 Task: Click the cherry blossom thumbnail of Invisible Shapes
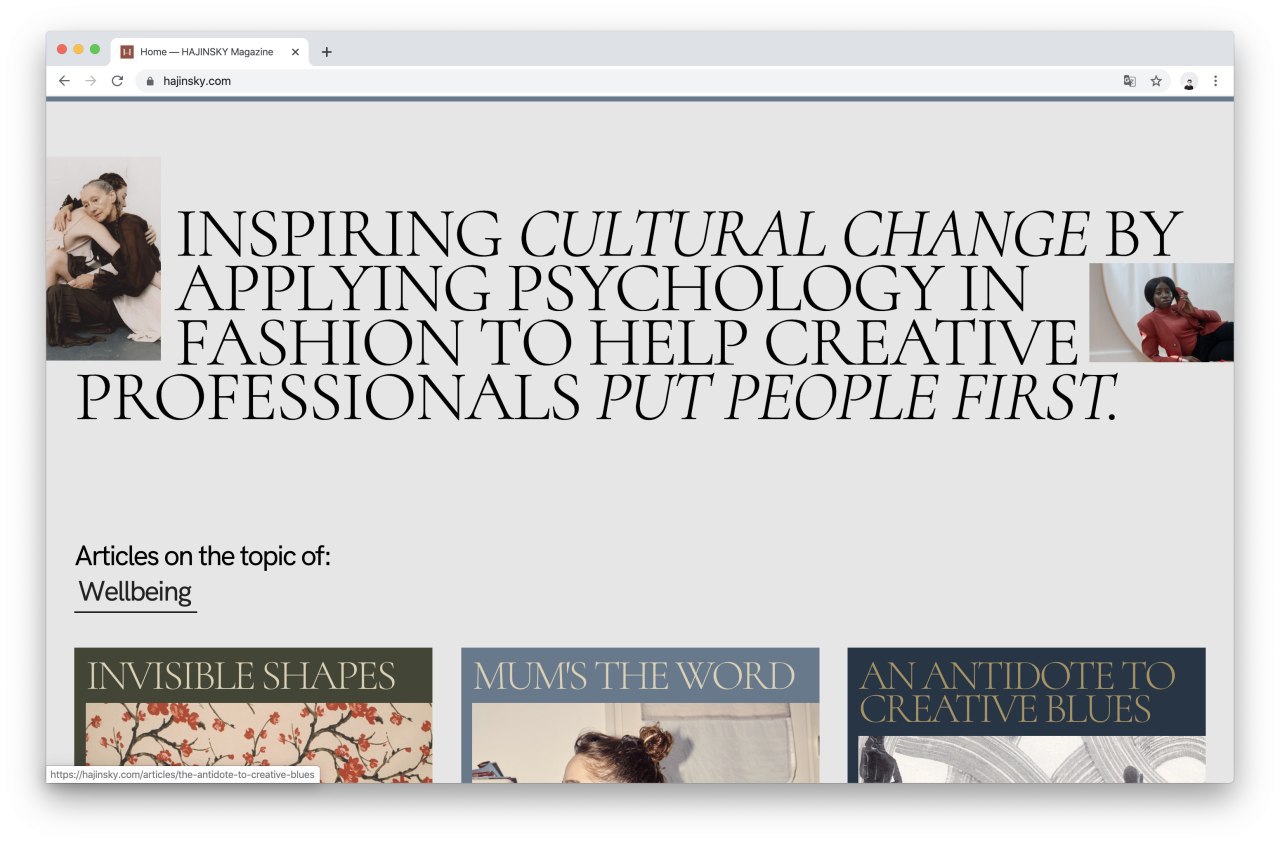259,743
